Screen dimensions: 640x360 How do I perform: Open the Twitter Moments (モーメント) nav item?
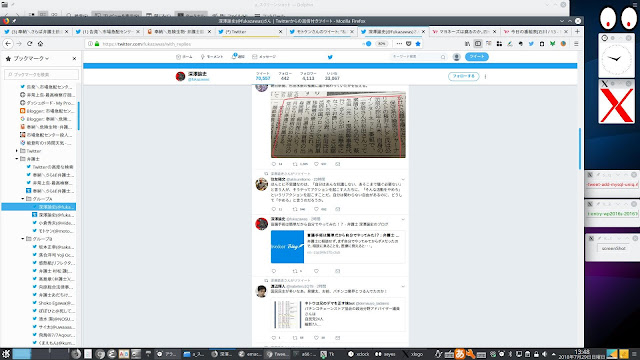[x=211, y=57]
